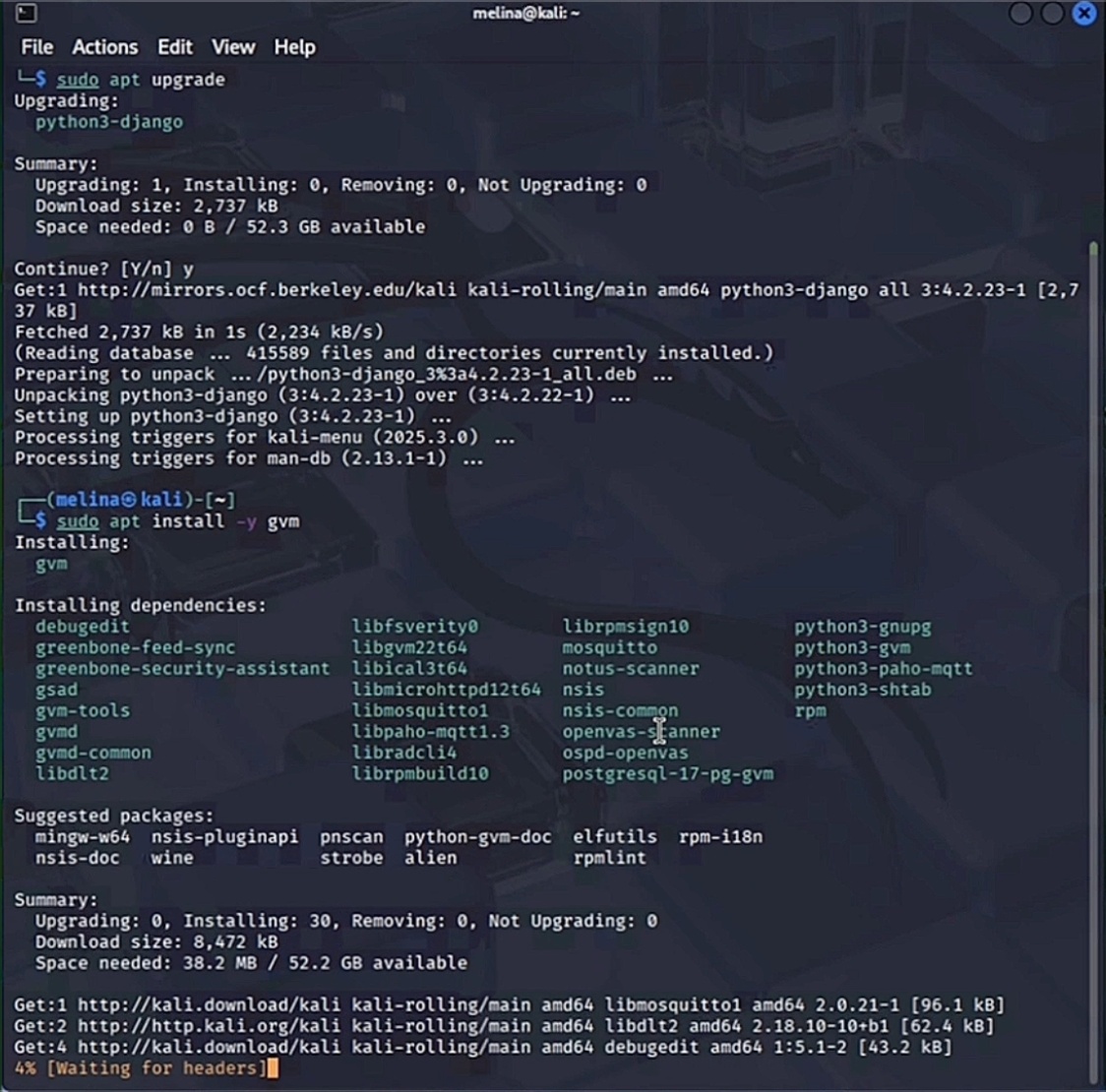Open the Help menu
1106x1092 pixels.
tap(295, 47)
